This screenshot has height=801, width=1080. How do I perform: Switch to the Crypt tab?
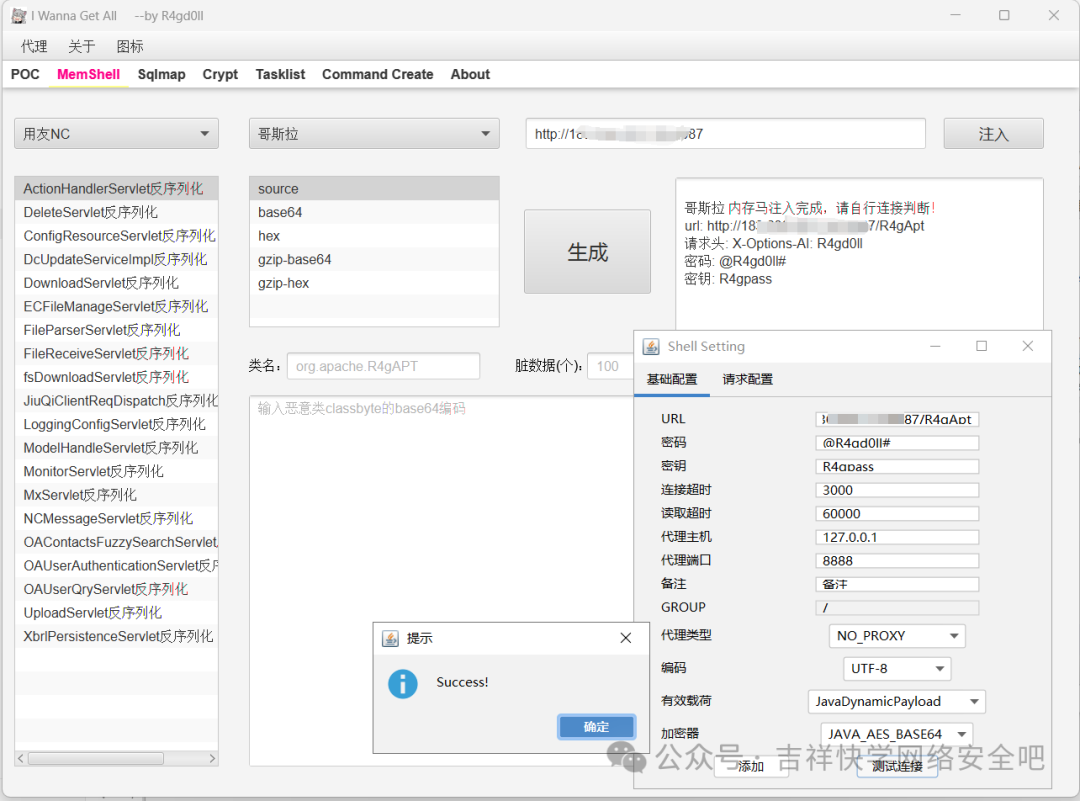(x=220, y=74)
